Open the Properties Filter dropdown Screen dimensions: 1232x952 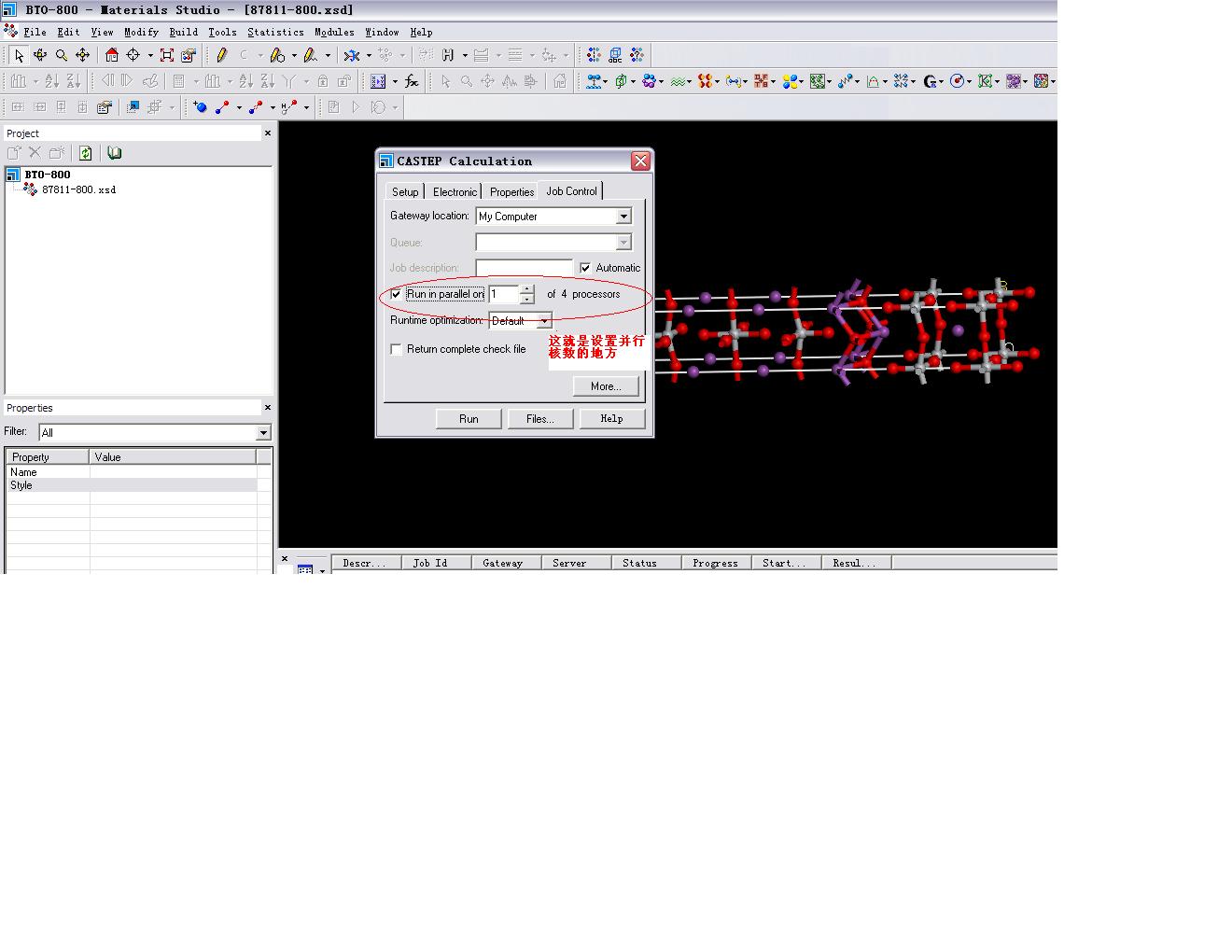coord(263,433)
